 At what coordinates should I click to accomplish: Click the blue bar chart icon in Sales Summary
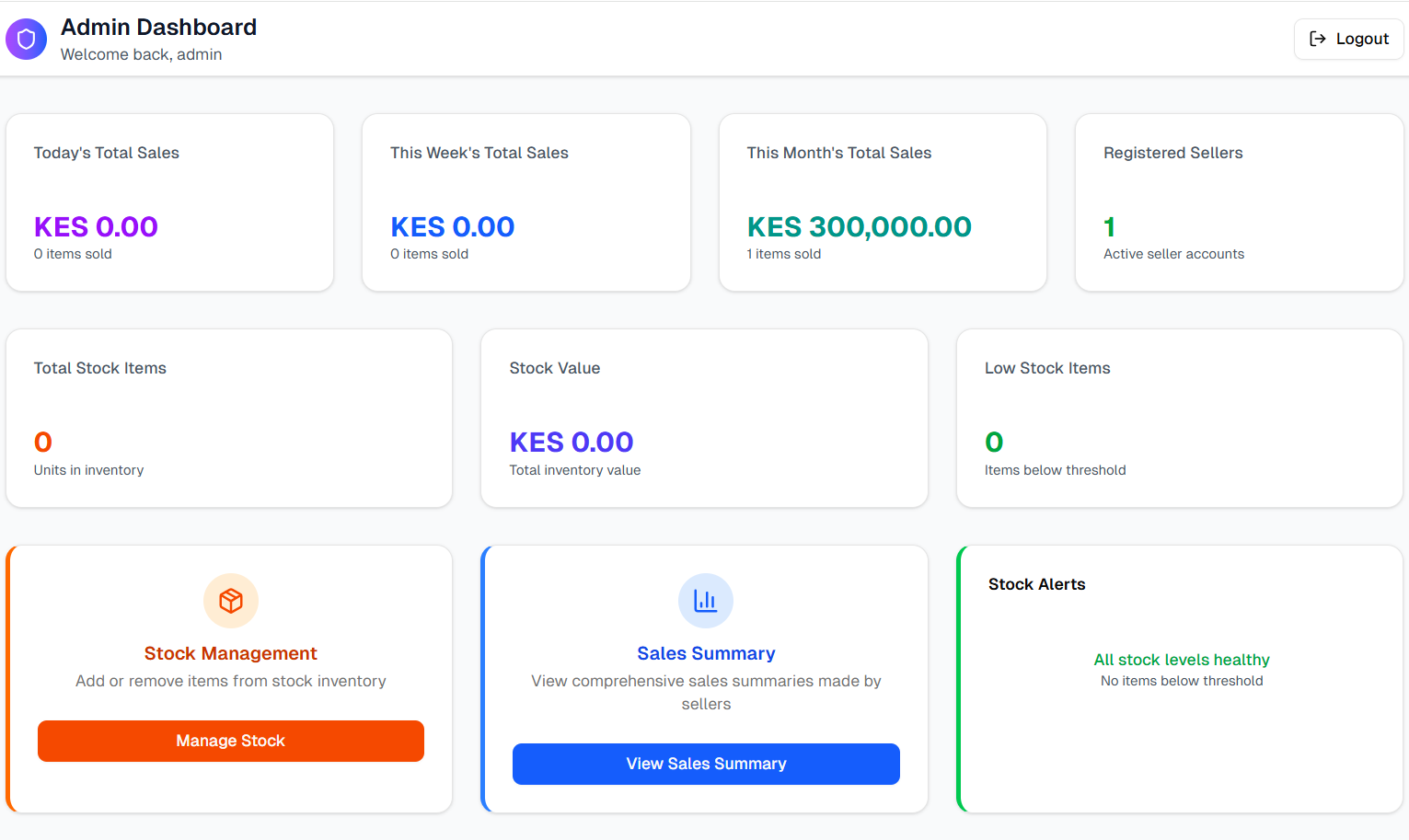pyautogui.click(x=706, y=600)
